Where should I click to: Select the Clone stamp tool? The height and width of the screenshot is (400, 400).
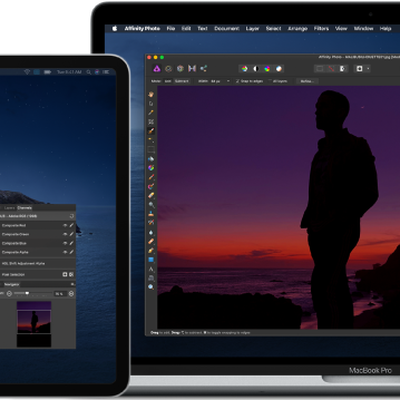click(x=151, y=214)
